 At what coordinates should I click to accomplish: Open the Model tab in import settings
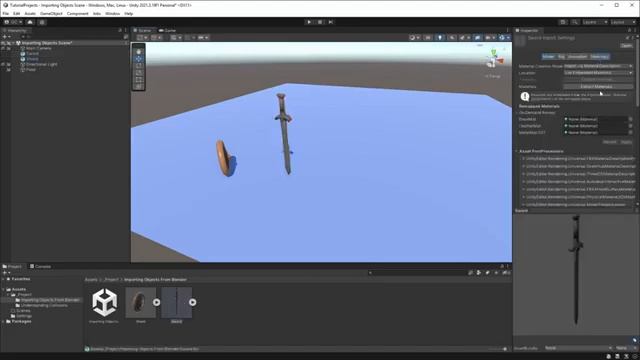click(x=548, y=57)
